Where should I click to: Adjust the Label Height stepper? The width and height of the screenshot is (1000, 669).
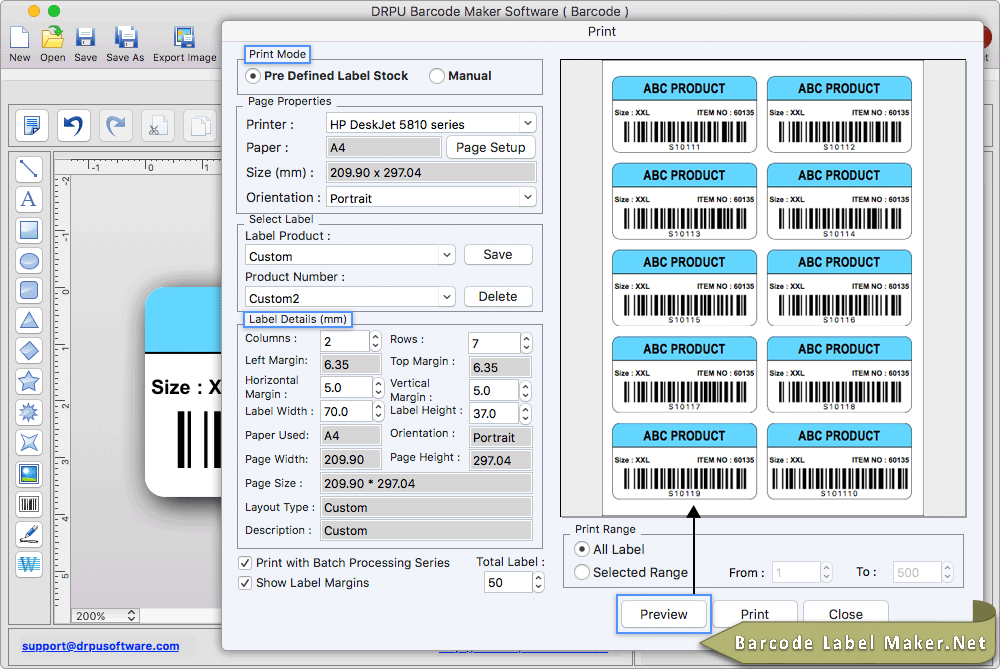pos(526,413)
